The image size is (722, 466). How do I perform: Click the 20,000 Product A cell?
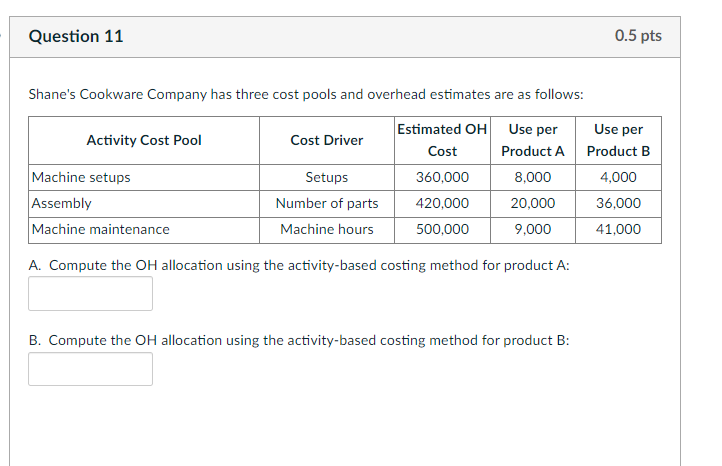click(533, 203)
